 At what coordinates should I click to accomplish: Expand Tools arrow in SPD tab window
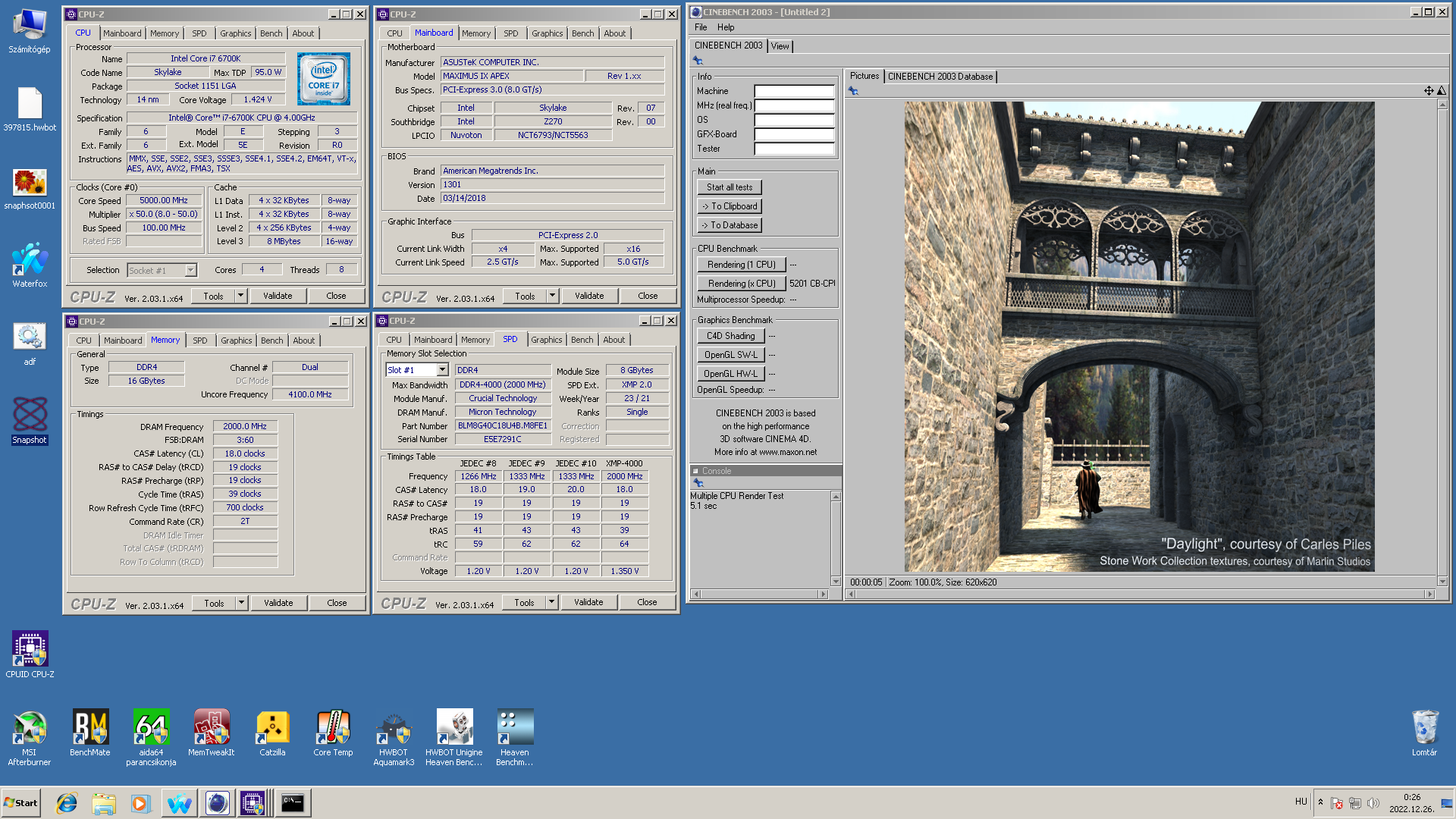click(552, 602)
